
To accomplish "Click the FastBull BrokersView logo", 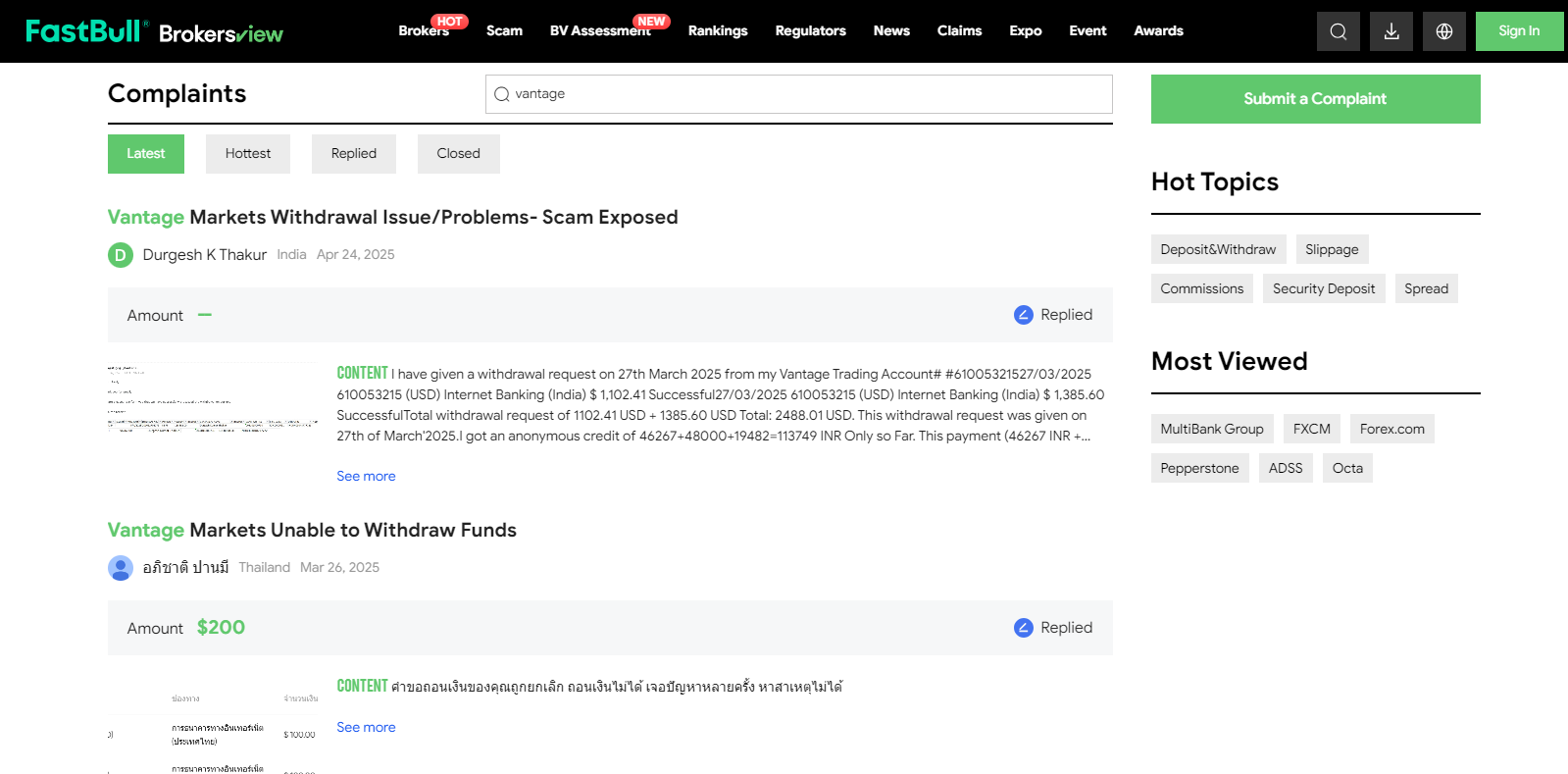I will tap(154, 31).
